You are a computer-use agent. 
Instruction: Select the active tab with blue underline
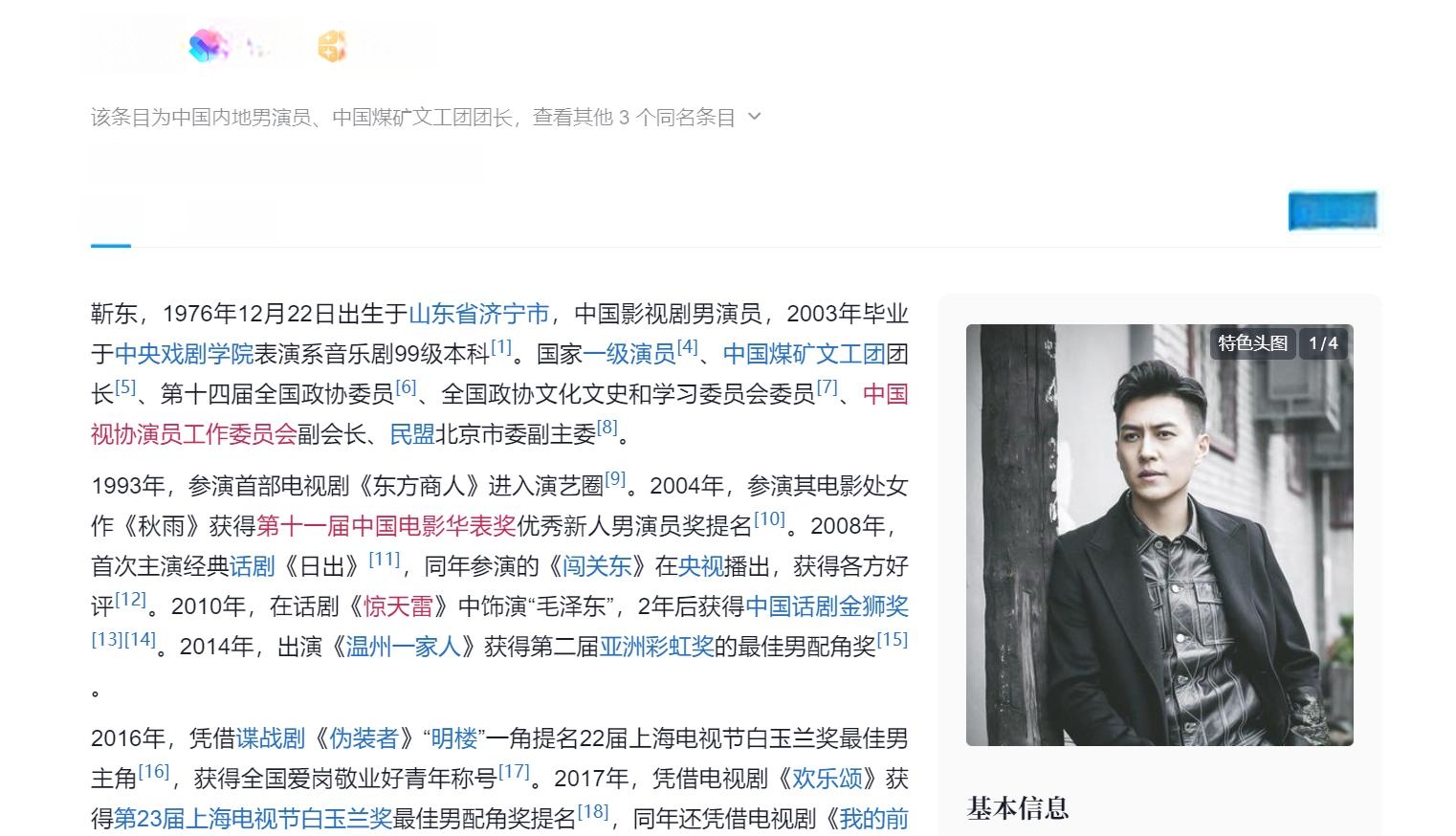(x=111, y=222)
